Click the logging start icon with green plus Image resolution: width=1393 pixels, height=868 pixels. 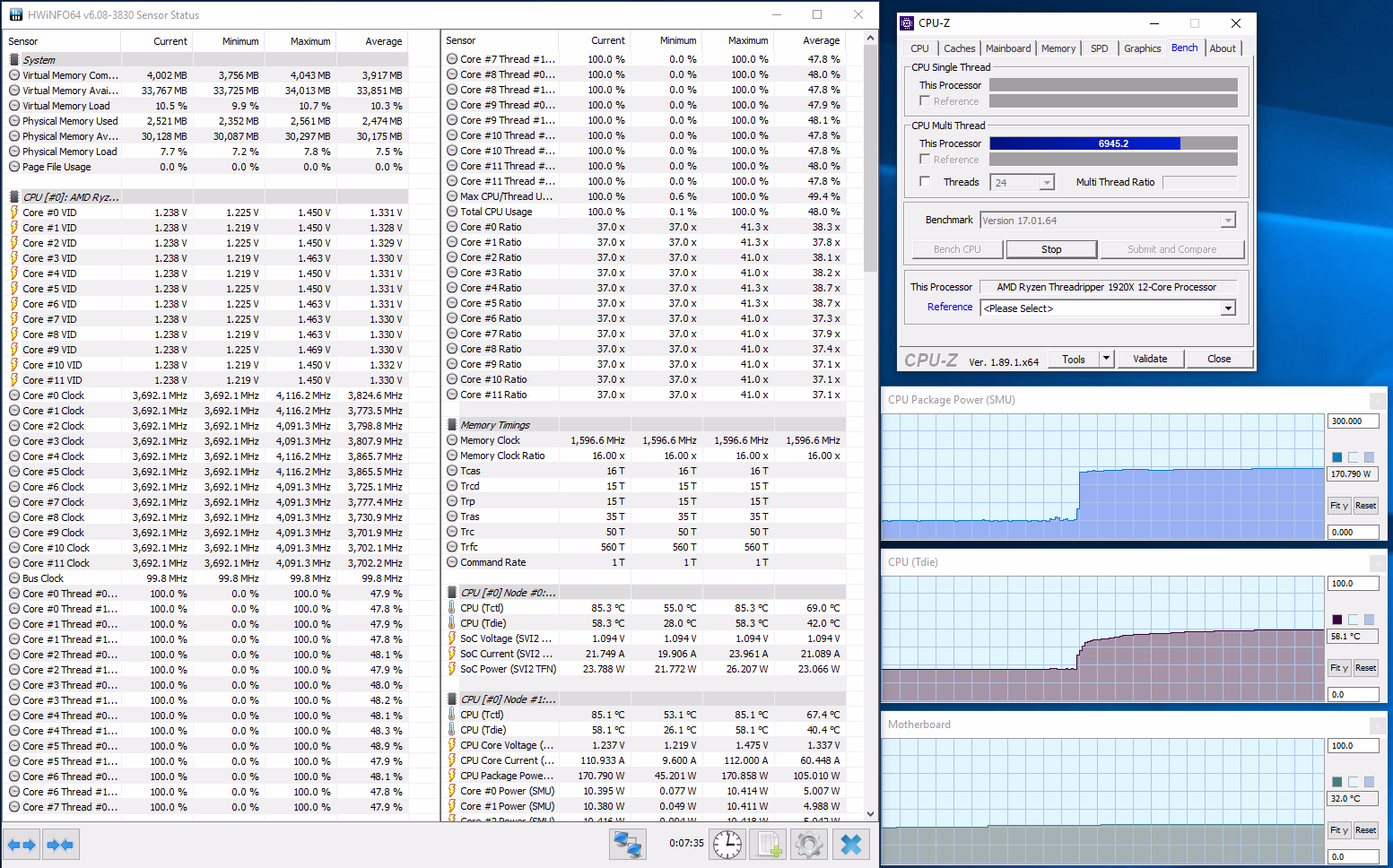coord(768,845)
